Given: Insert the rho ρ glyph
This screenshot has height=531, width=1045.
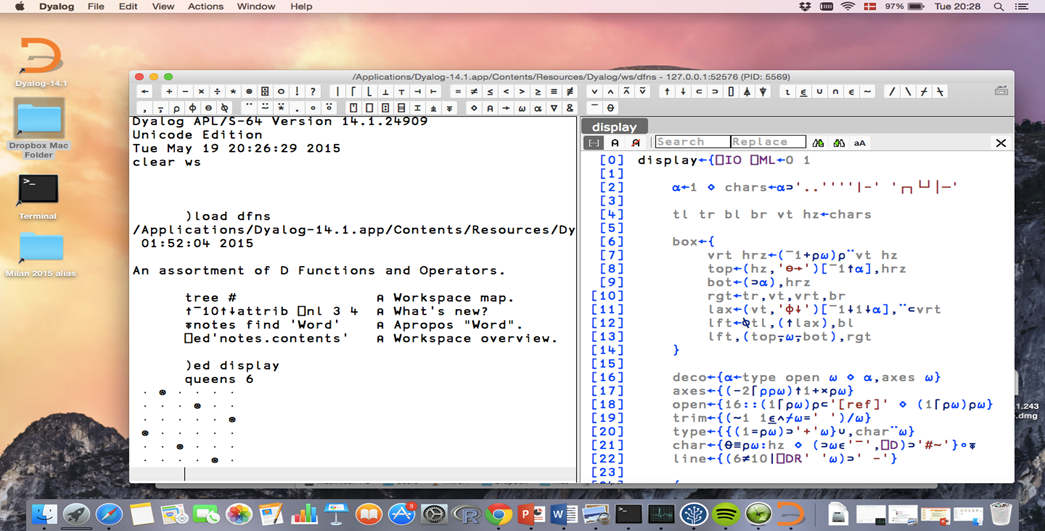Looking at the screenshot, I should coord(177,108).
